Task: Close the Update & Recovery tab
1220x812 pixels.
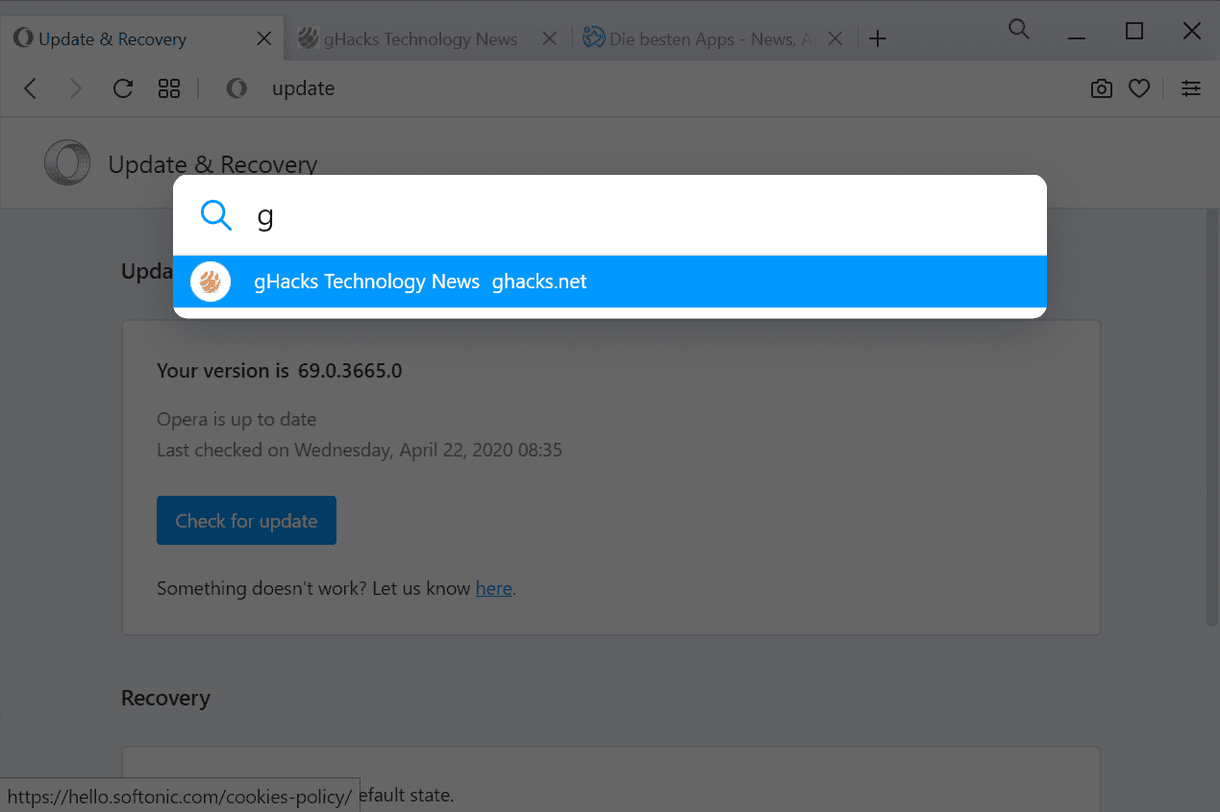Action: point(264,39)
